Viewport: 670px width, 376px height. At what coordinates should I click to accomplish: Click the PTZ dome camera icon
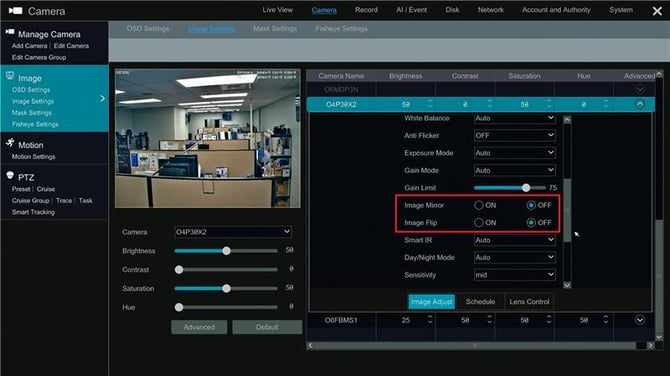[x=10, y=175]
